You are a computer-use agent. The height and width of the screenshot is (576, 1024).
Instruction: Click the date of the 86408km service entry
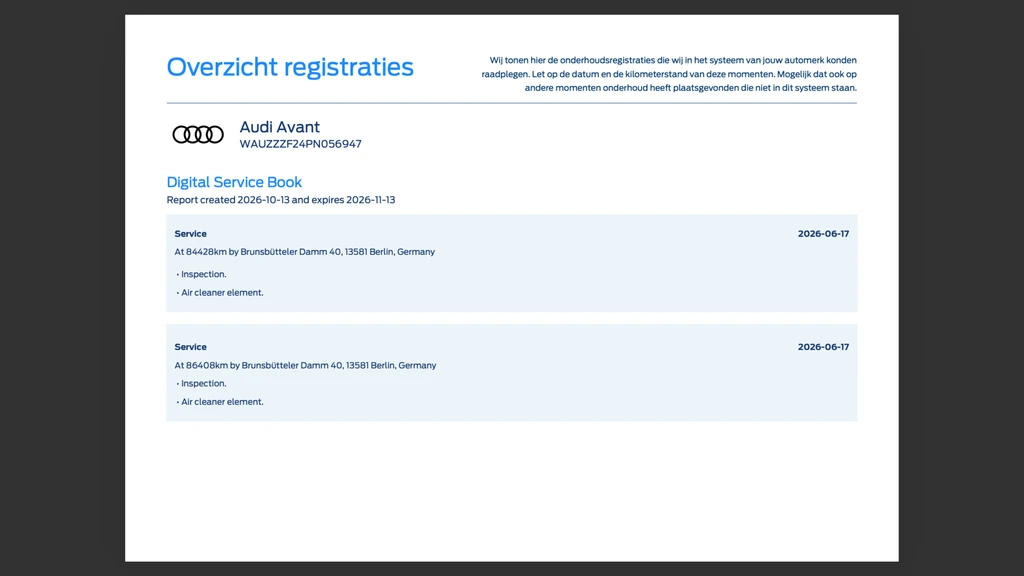(824, 347)
